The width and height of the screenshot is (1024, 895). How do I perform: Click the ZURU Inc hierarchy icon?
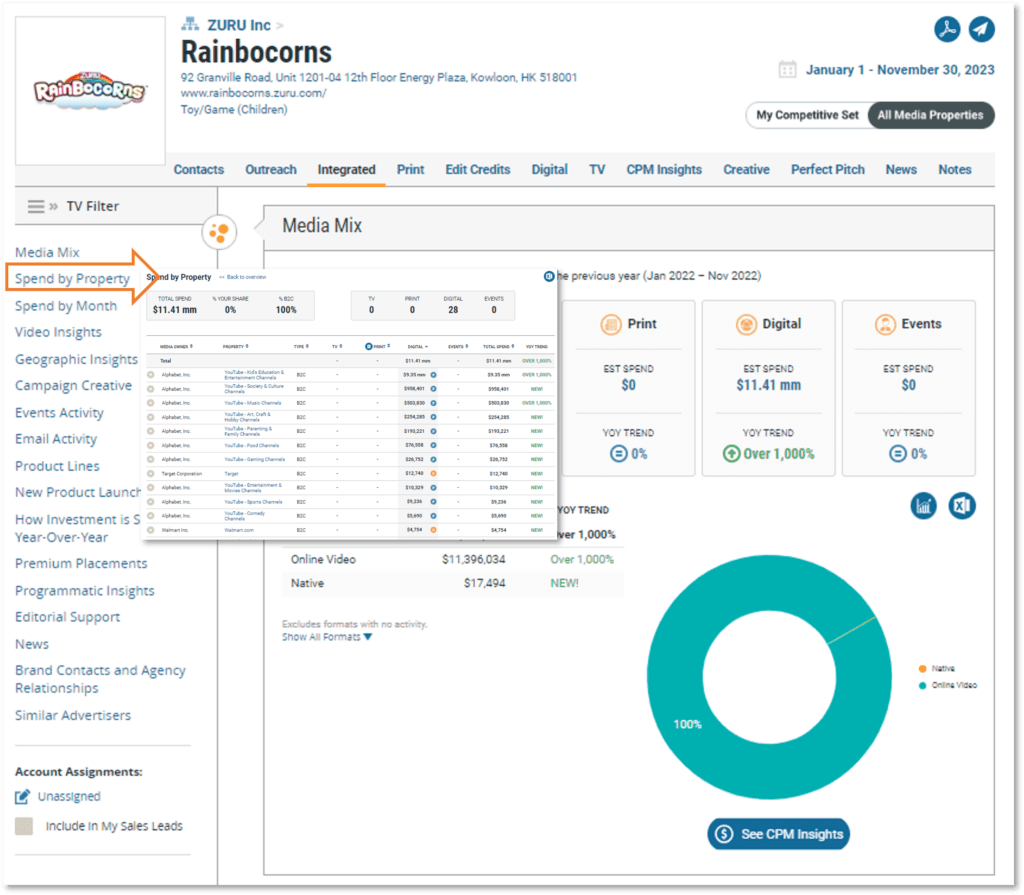click(190, 25)
